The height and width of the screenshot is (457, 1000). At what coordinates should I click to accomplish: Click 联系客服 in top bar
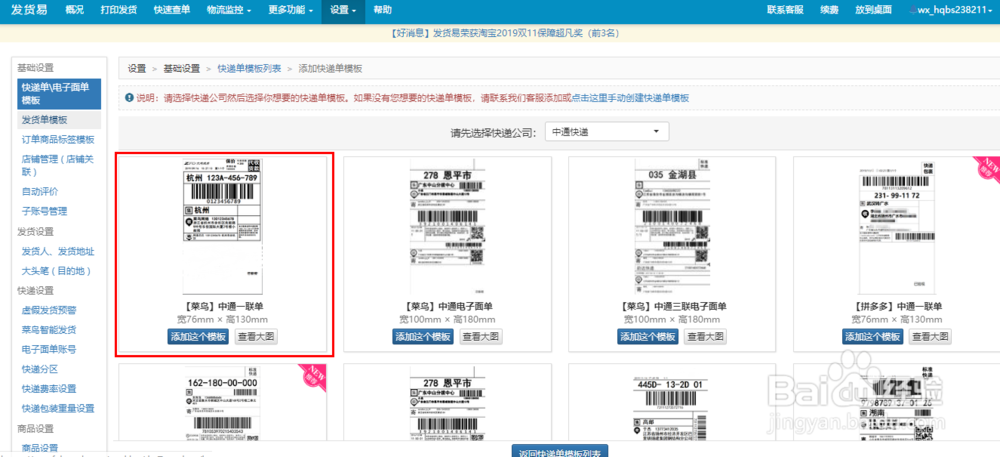[785, 10]
